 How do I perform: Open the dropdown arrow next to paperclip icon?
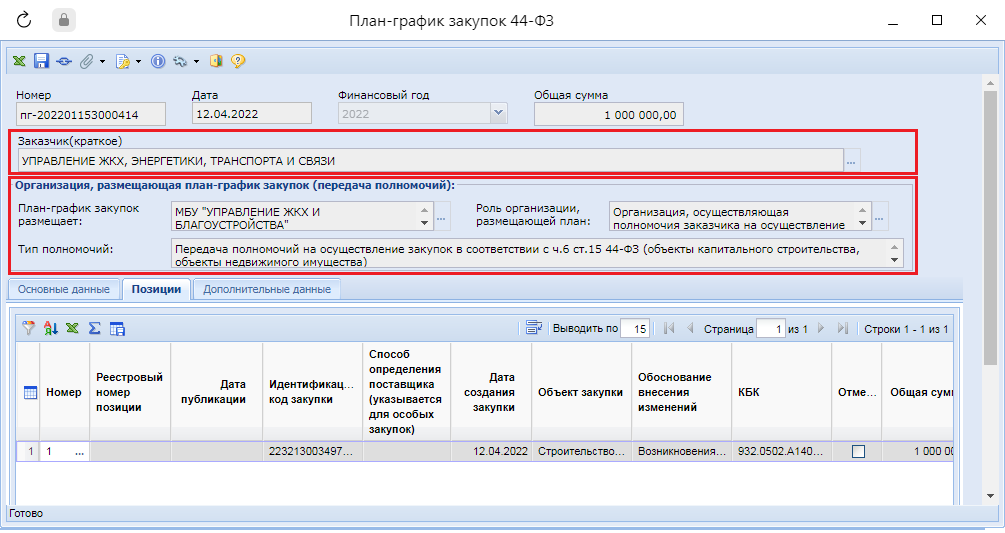[x=102, y=61]
